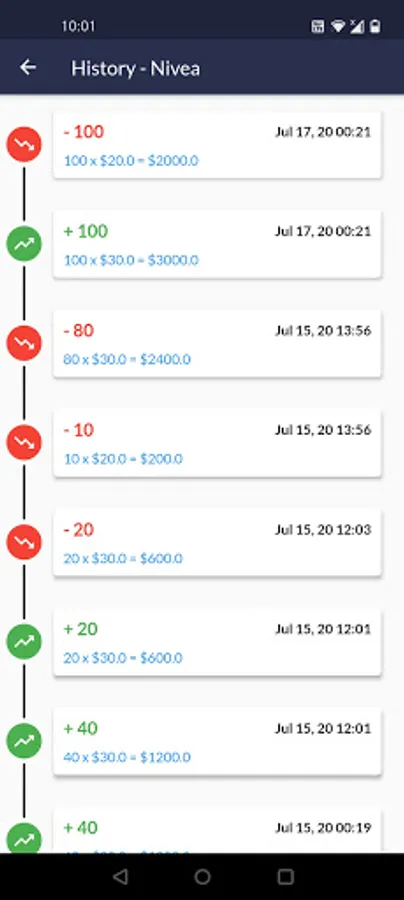Open the -100 history card
The image size is (404, 900).
click(217, 145)
